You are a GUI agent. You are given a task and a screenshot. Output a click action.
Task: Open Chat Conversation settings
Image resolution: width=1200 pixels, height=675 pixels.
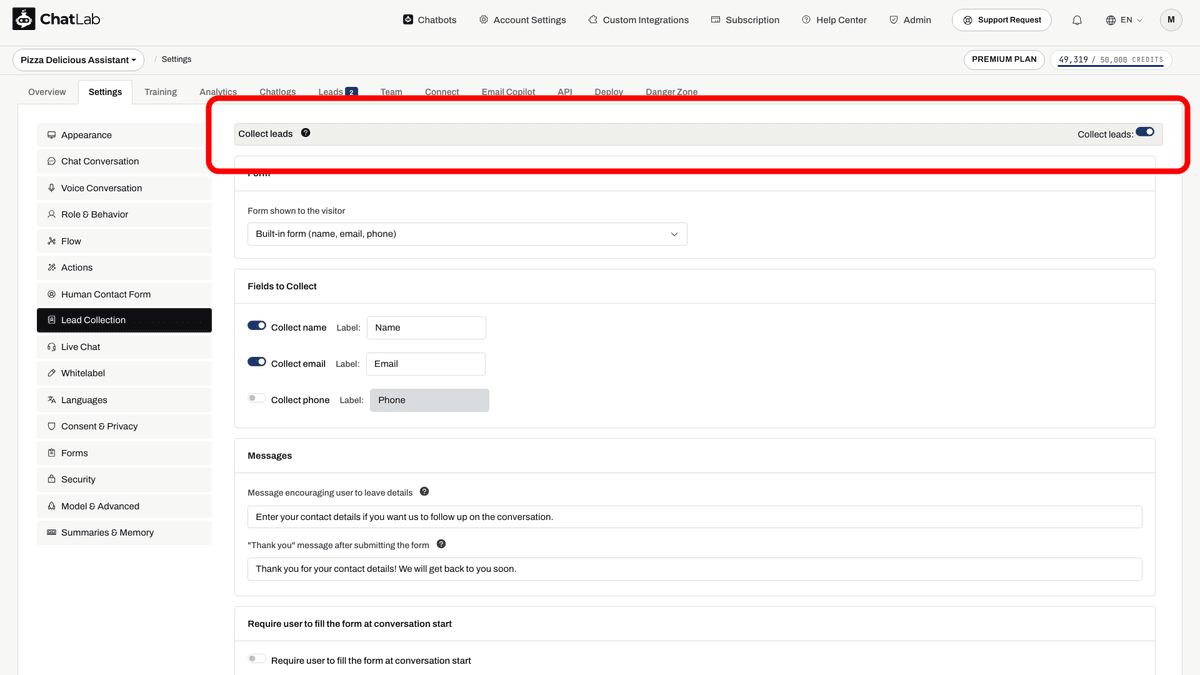click(x=124, y=161)
